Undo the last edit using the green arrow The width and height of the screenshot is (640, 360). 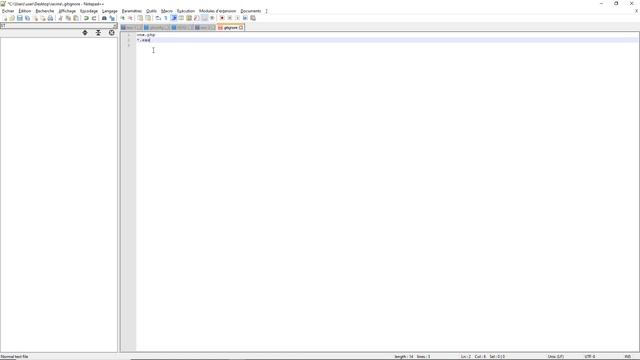tap(86, 18)
